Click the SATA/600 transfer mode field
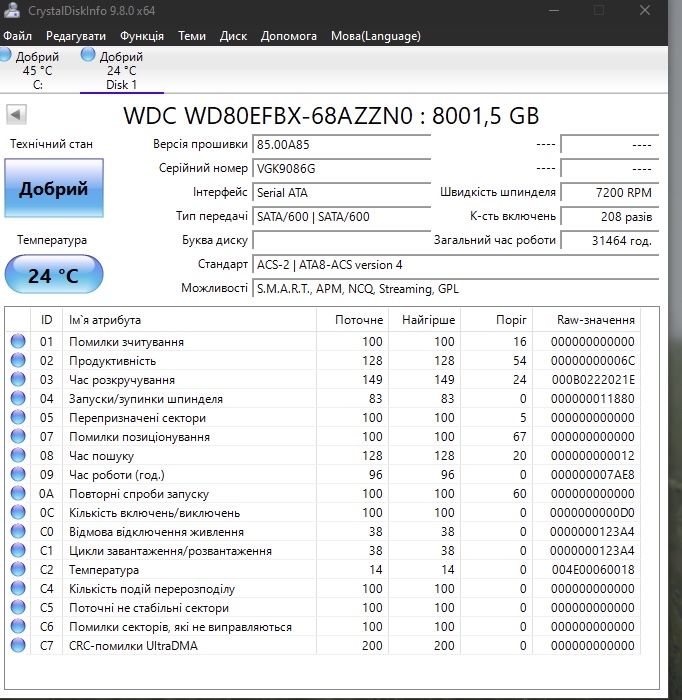 point(341,217)
